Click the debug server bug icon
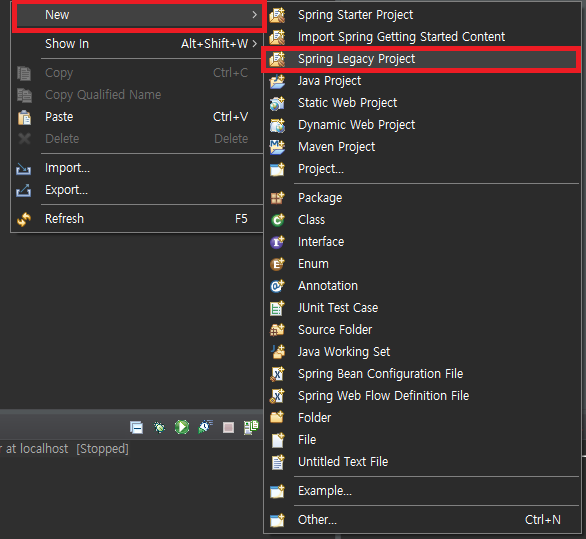Screen dimensions: 586x539 tap(159, 427)
